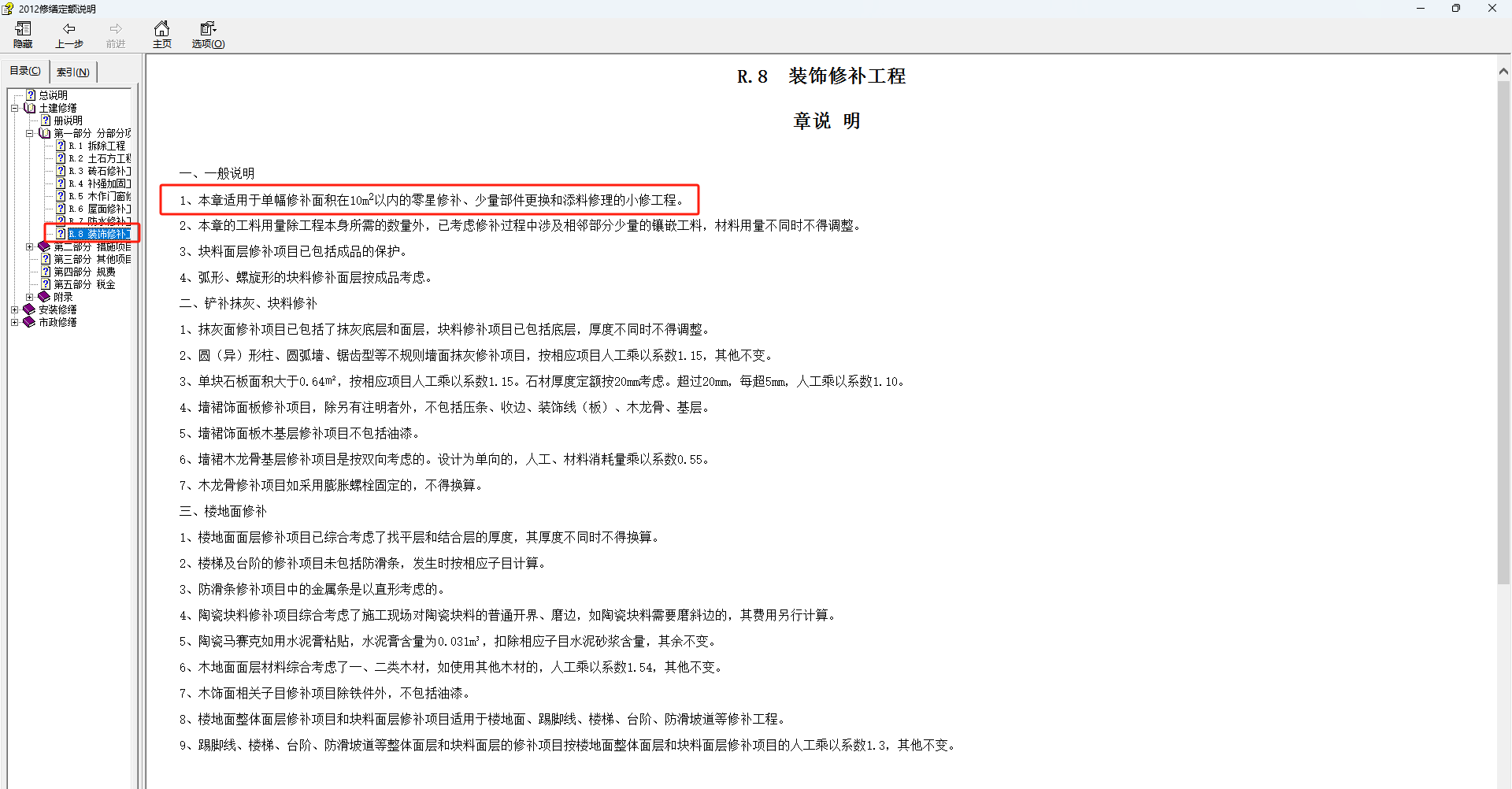Screen dimensions: 1512x789
Task: Select 总说明 in the contents tree
Action: (x=54, y=95)
